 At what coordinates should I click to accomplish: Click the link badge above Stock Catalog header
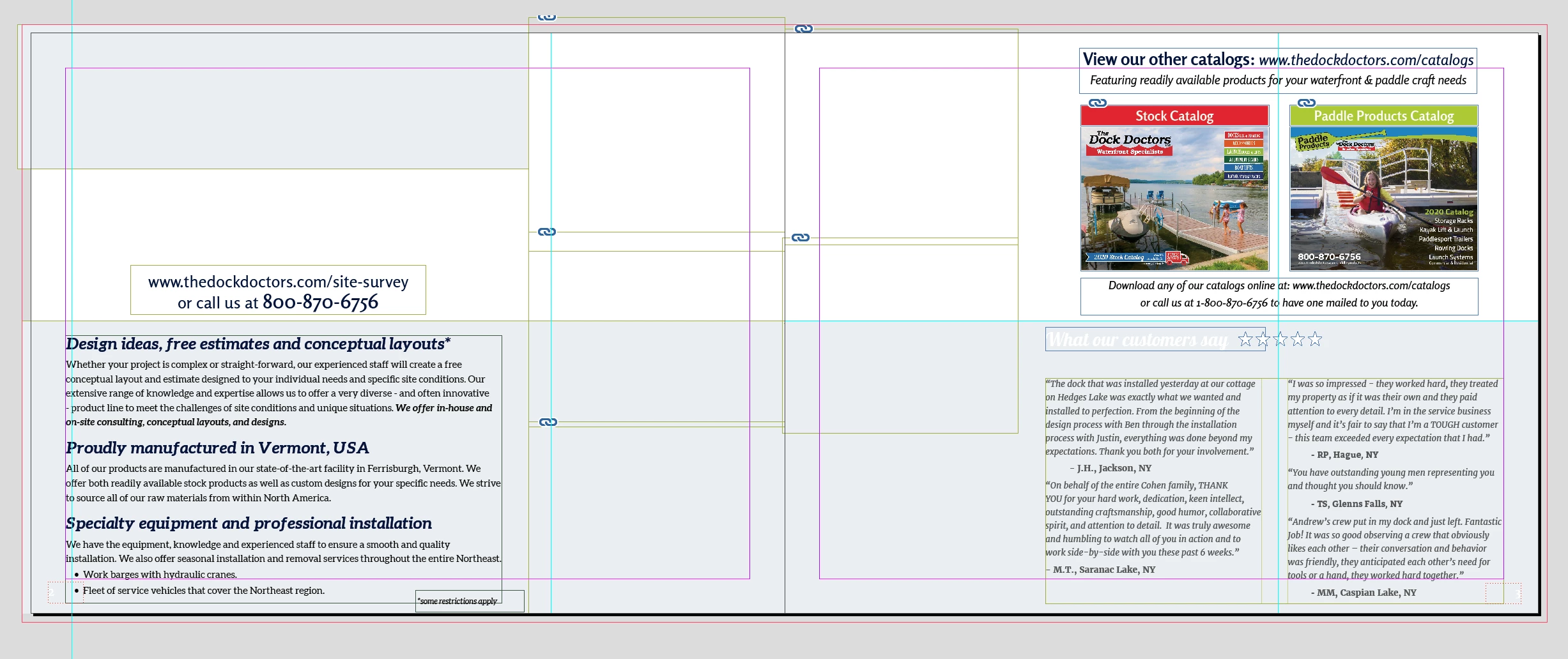(x=1097, y=103)
